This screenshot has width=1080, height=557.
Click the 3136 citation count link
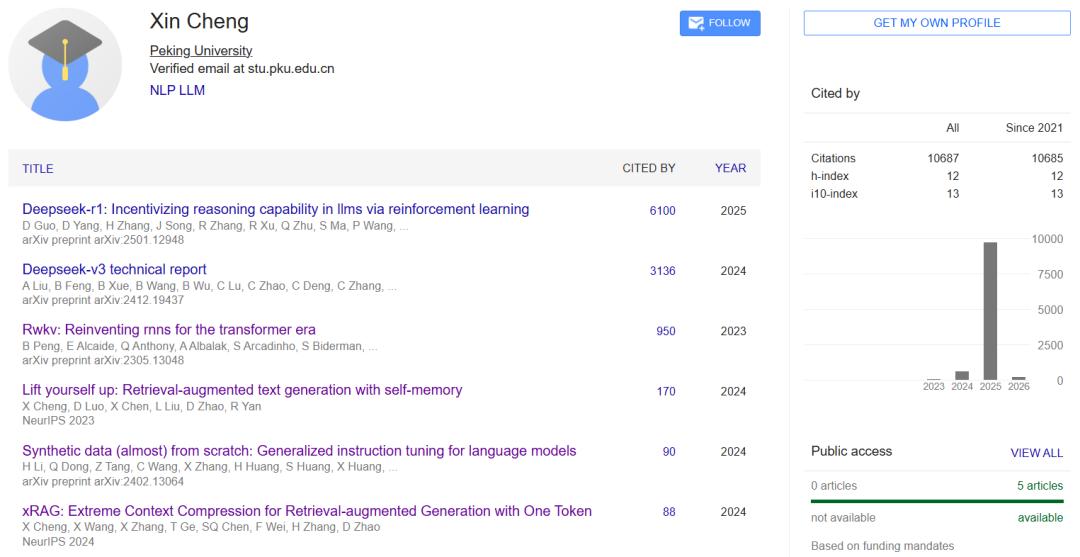coord(662,271)
